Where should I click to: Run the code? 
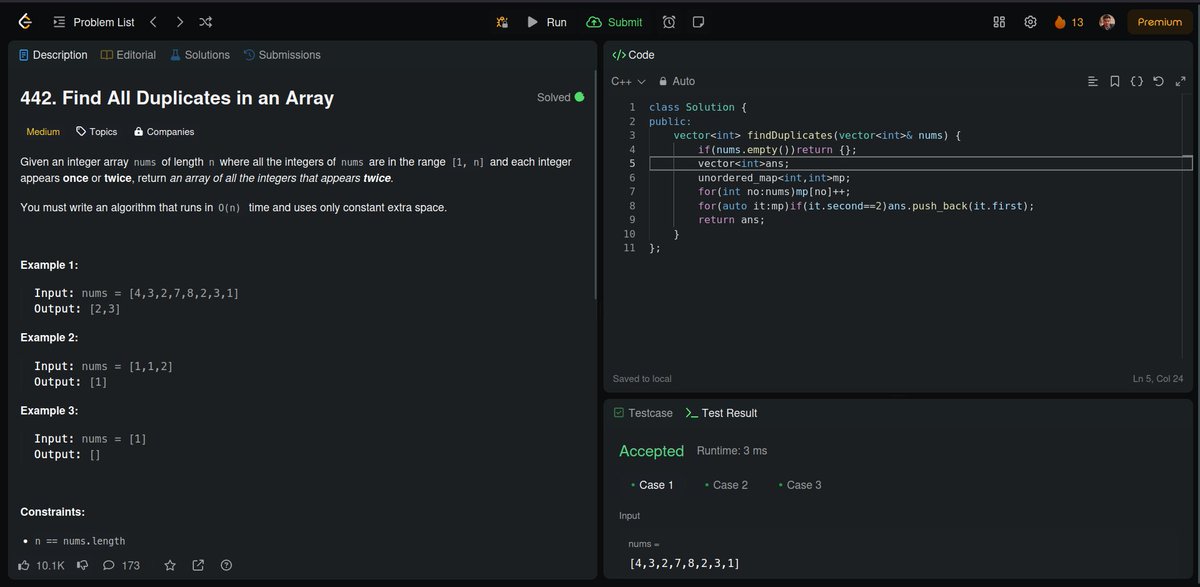(546, 22)
